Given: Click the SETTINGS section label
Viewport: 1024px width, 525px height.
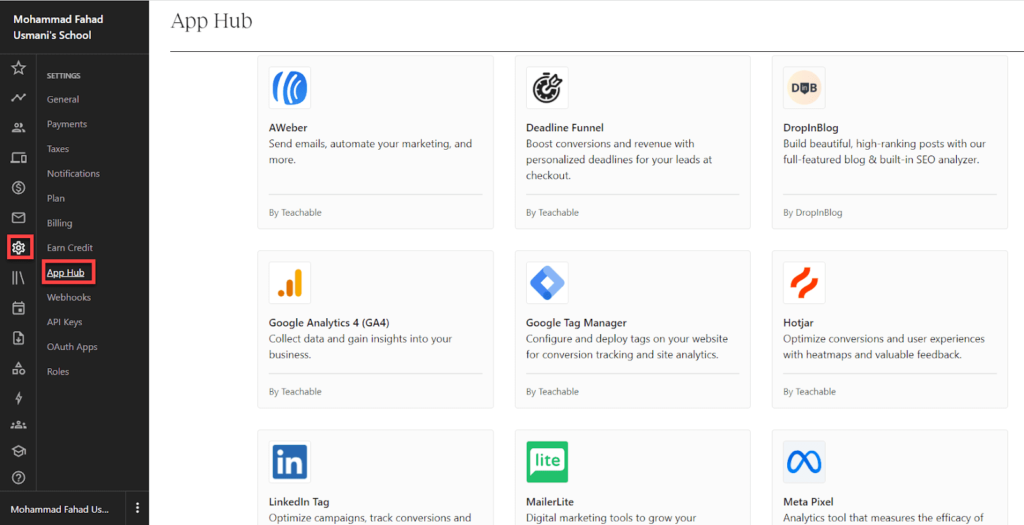Looking at the screenshot, I should coord(63,76).
